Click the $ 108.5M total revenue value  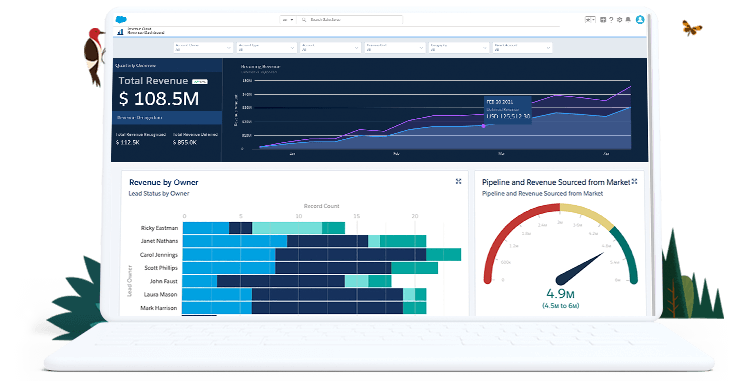pyautogui.click(x=159, y=99)
